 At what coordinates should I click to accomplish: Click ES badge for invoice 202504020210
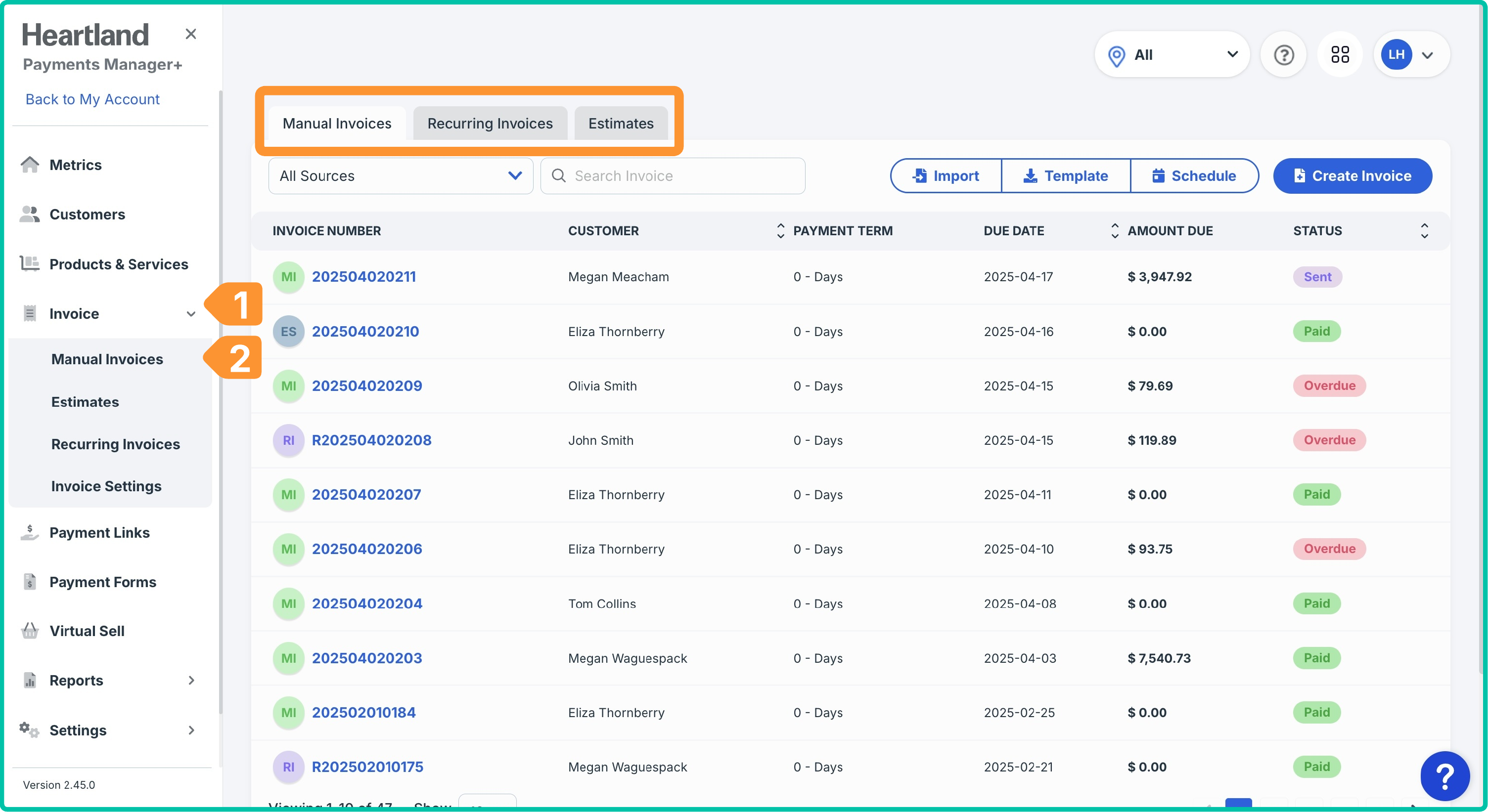pyautogui.click(x=288, y=332)
